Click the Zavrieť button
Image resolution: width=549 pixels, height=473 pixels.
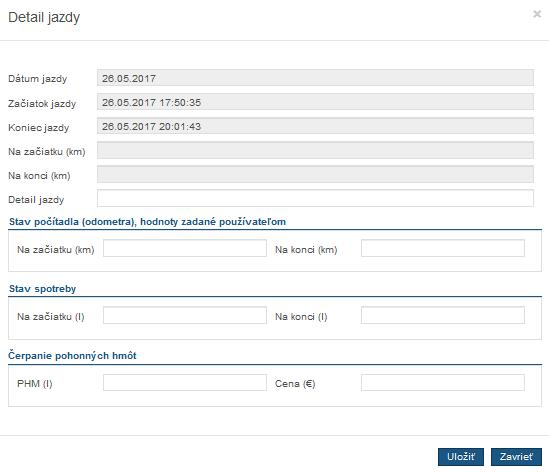point(516,457)
